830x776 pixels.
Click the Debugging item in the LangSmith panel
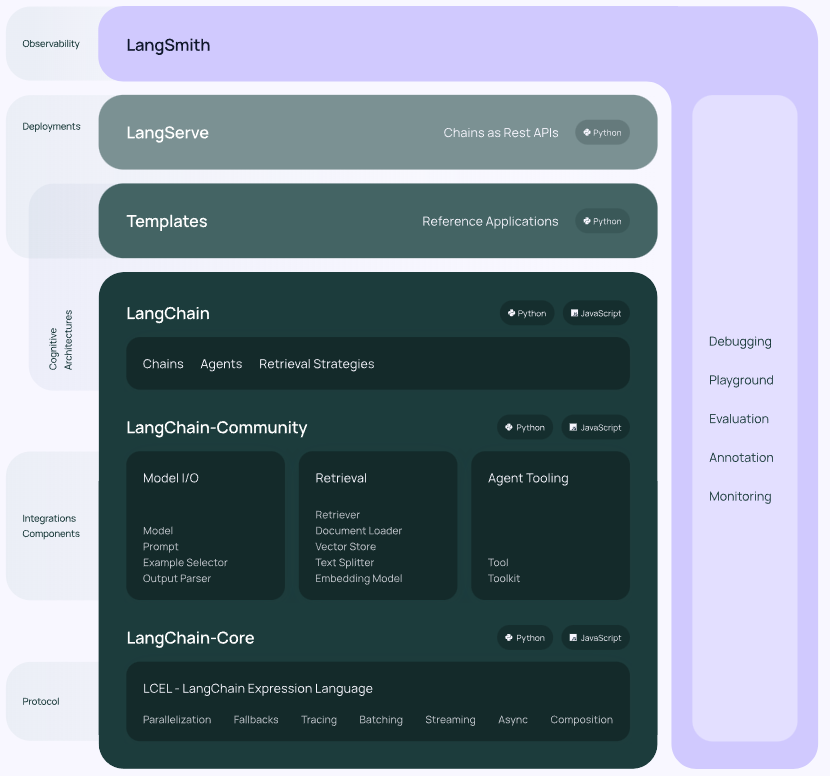740,342
